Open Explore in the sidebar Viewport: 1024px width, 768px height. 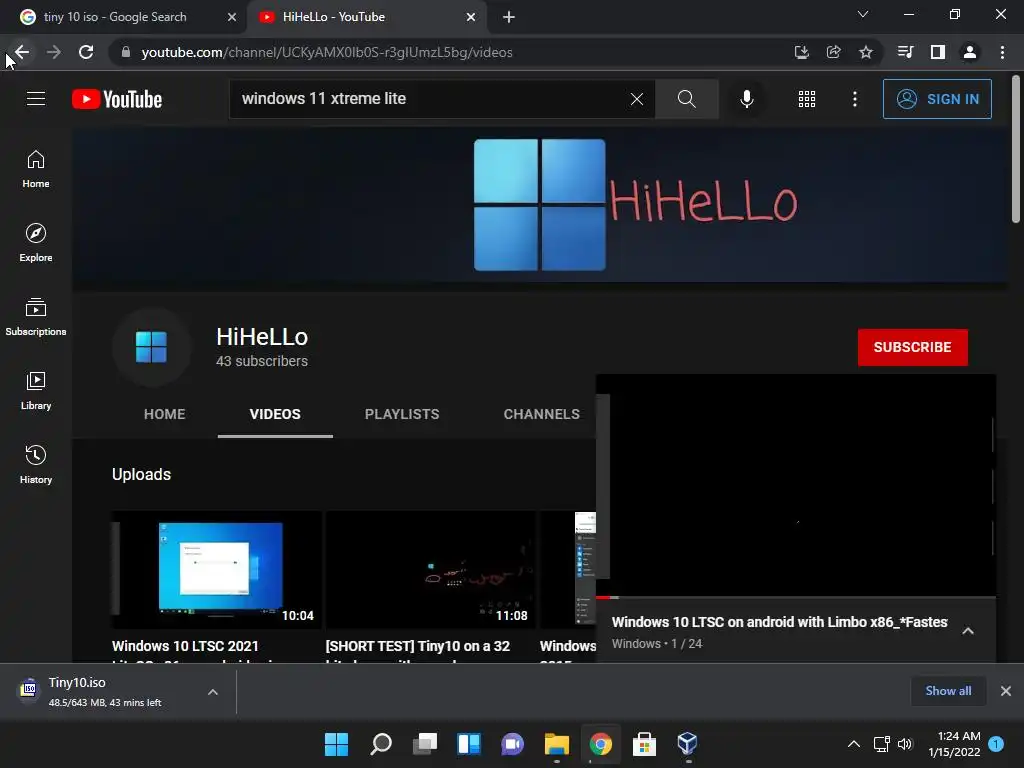36,243
